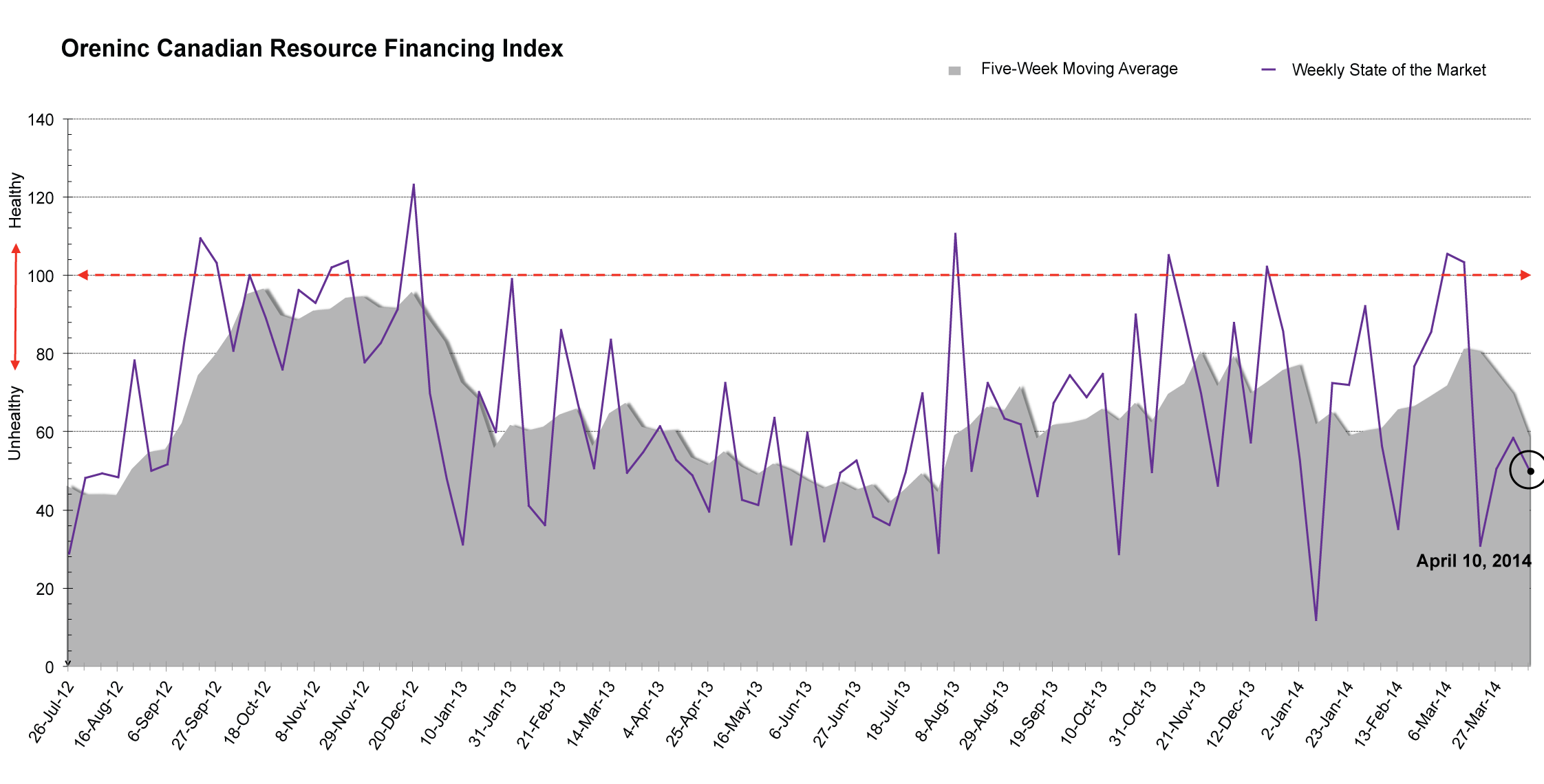Click the 0 y-axis value

(x=50, y=667)
